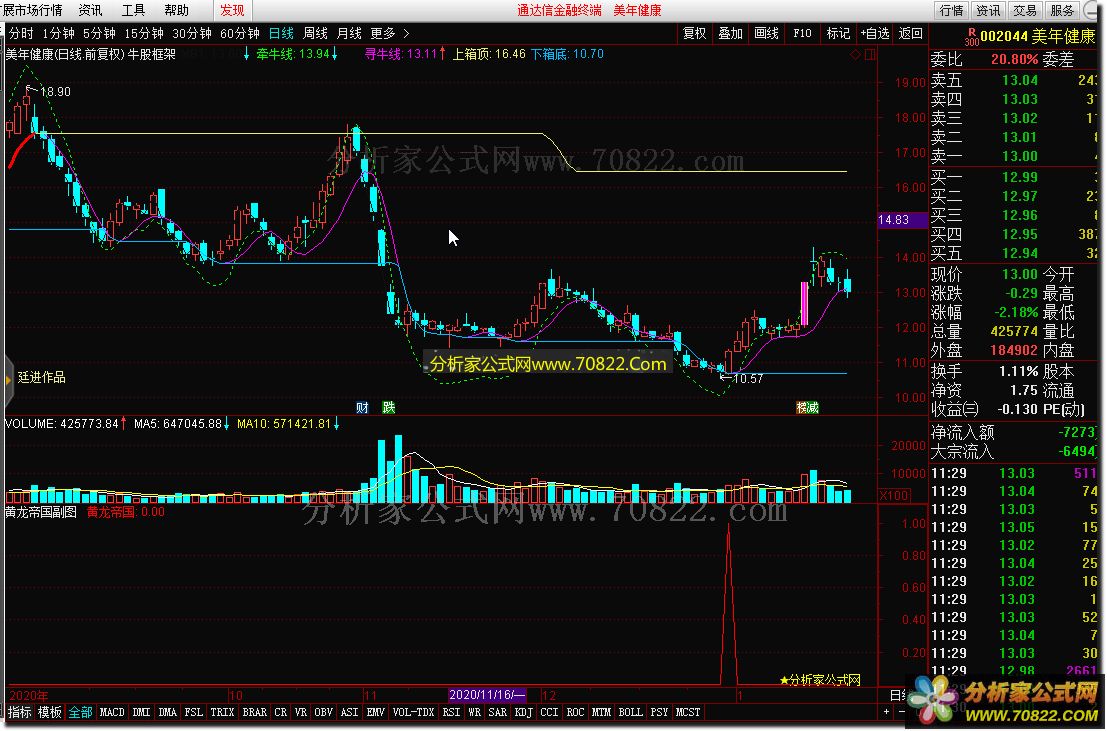The image size is (1107, 731).
Task: Click the 叠加 toolbar button
Action: coord(730,33)
